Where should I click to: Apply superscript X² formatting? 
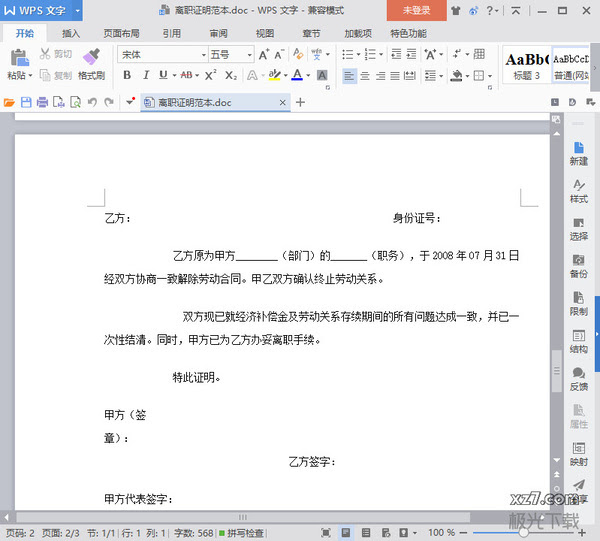(210, 75)
